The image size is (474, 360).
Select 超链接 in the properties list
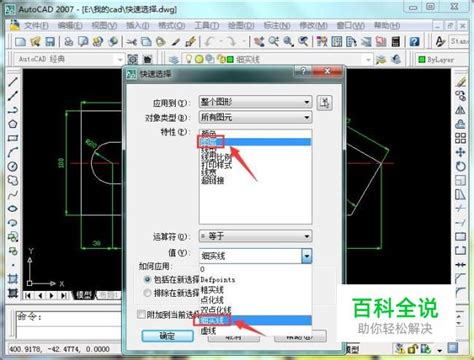pyautogui.click(x=213, y=180)
